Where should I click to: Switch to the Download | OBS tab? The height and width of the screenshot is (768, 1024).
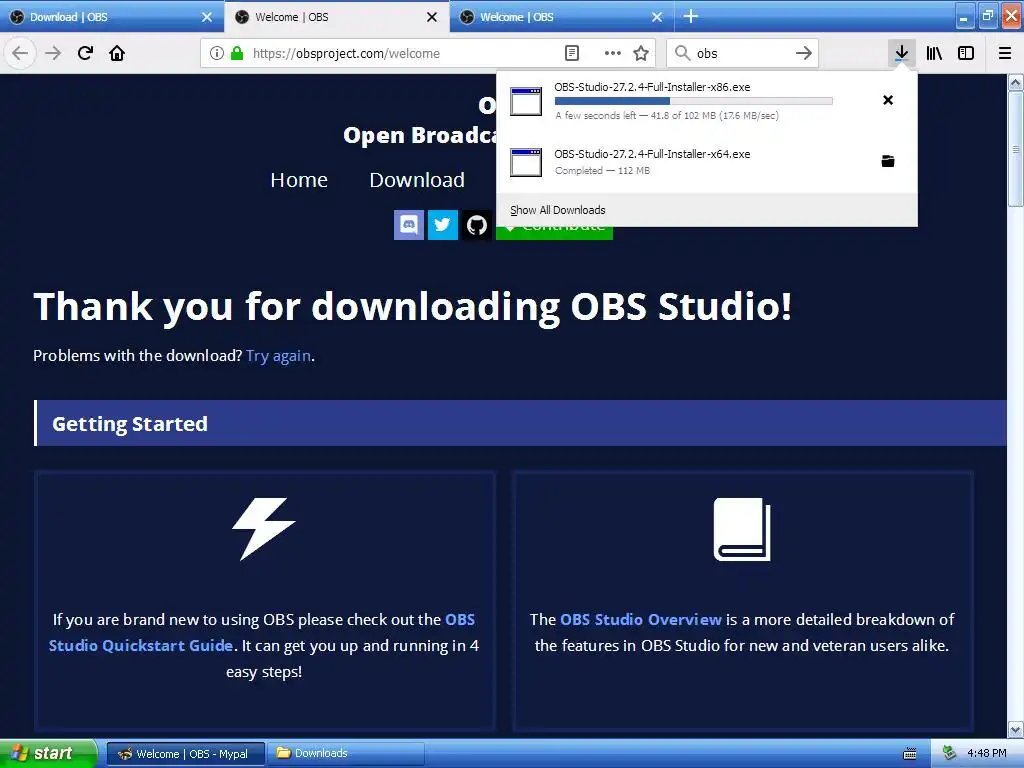(x=112, y=16)
